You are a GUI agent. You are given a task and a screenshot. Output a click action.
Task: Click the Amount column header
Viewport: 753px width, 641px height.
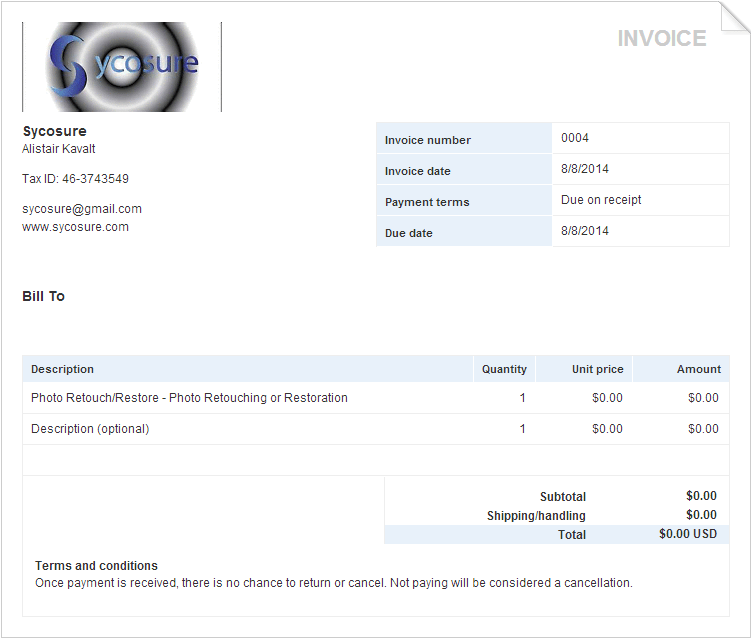[699, 369]
